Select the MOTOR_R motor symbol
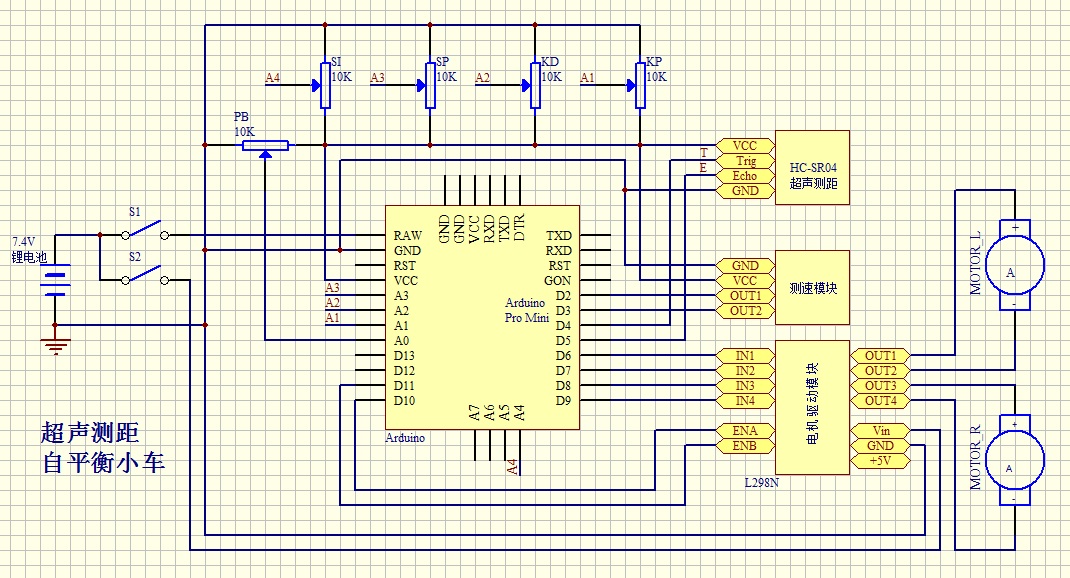This screenshot has width=1070, height=578. [1015, 460]
